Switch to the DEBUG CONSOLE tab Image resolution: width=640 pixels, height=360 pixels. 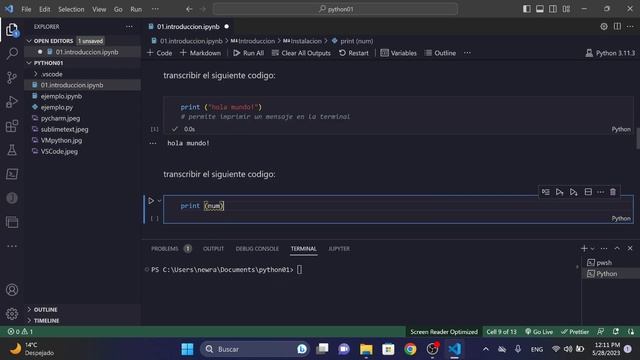[x=257, y=249]
